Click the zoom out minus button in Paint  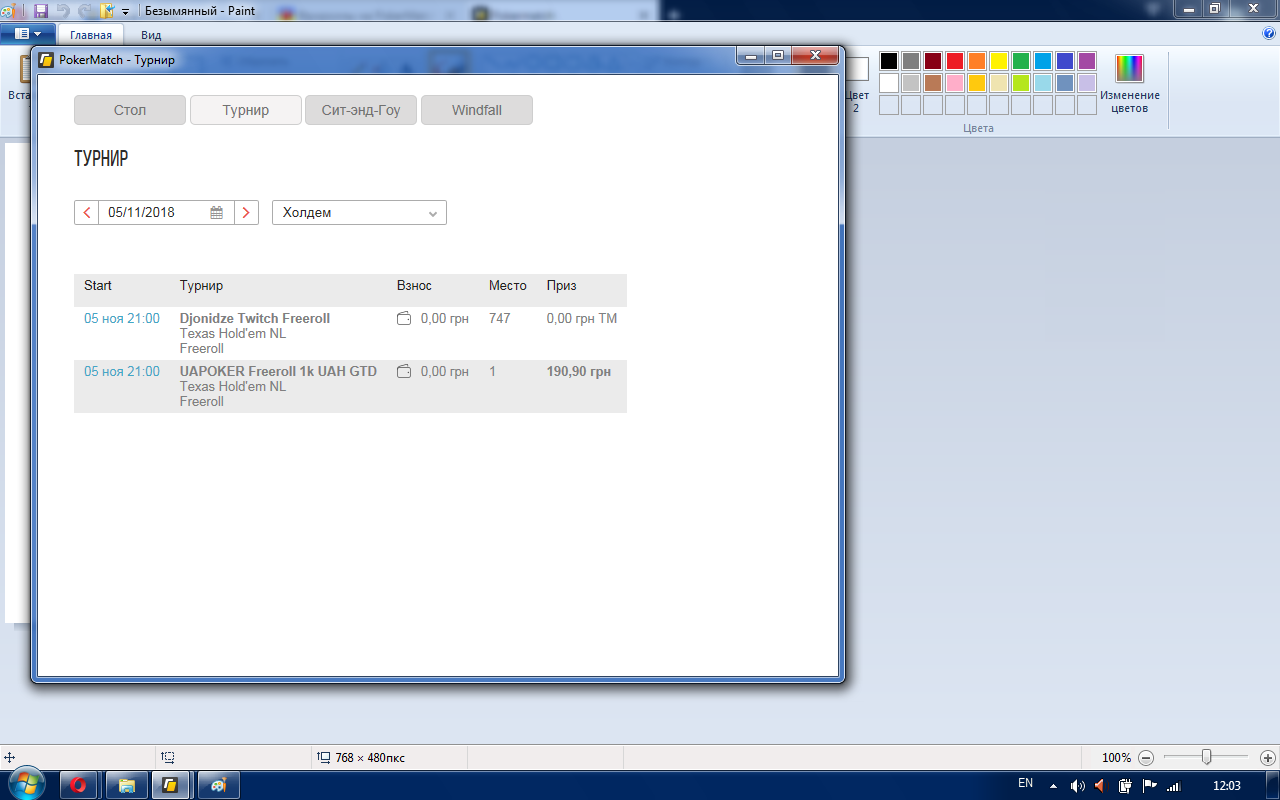pyautogui.click(x=1146, y=758)
